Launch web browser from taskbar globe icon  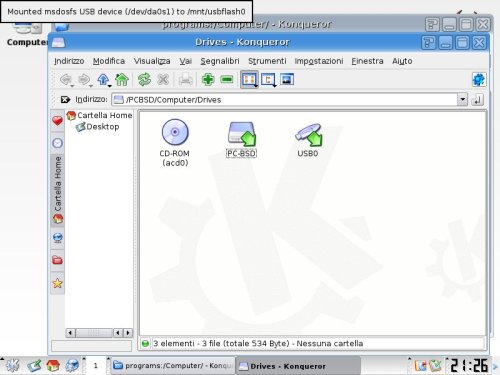click(x=72, y=366)
